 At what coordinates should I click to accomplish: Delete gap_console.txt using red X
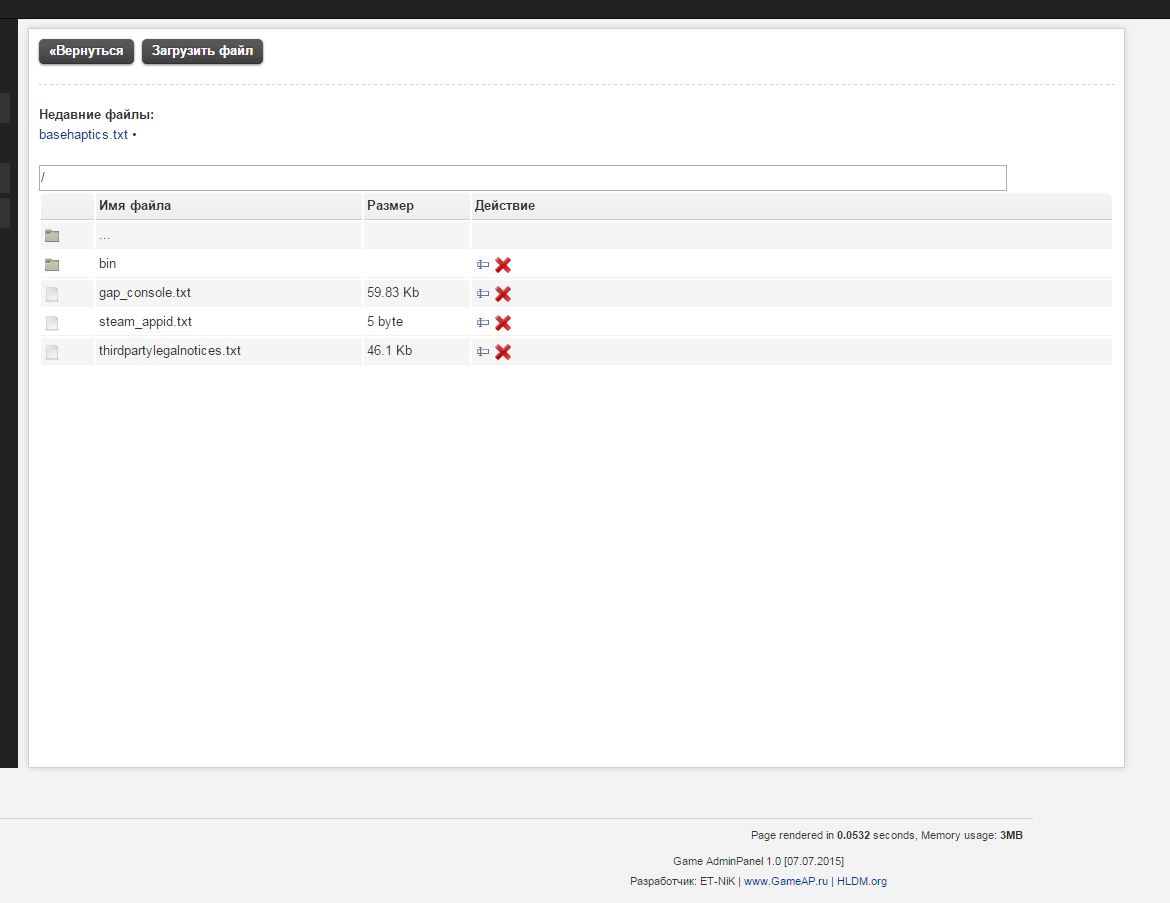pyautogui.click(x=503, y=294)
